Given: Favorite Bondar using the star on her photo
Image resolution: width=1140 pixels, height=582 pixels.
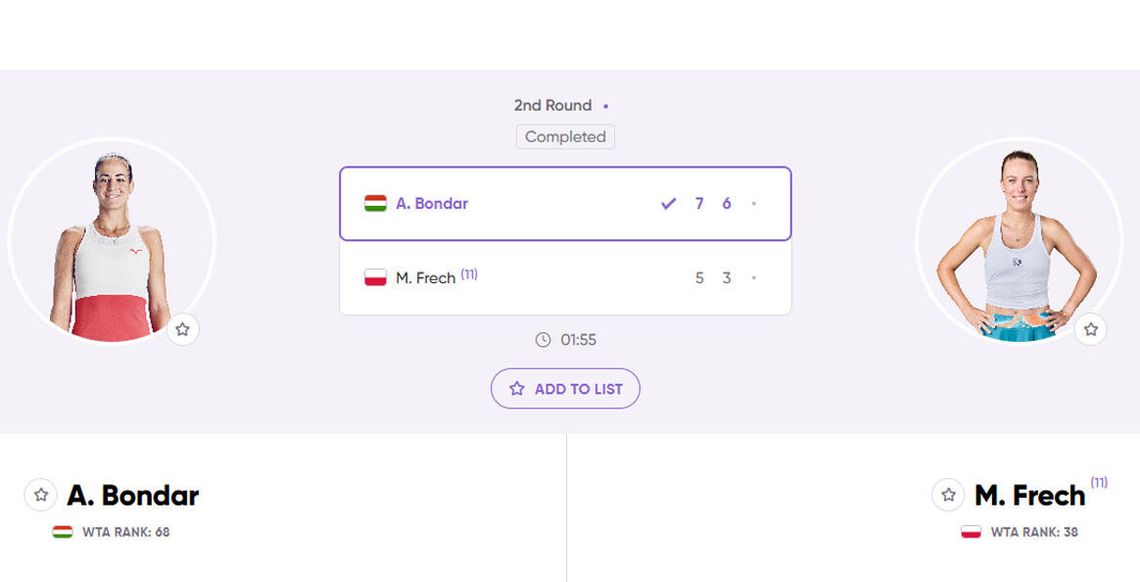Looking at the screenshot, I should [x=182, y=329].
